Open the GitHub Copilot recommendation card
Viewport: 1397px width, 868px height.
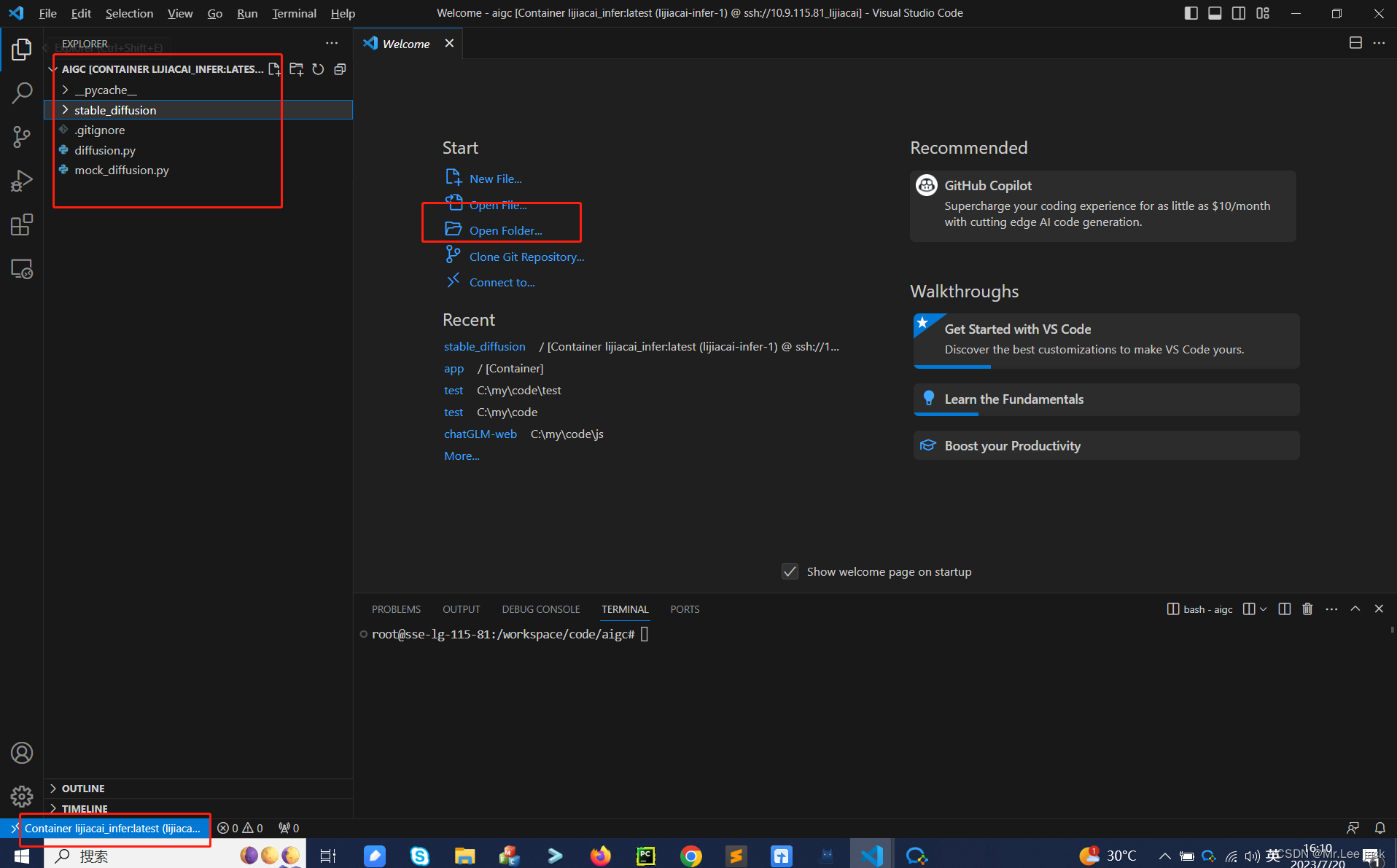click(1102, 206)
